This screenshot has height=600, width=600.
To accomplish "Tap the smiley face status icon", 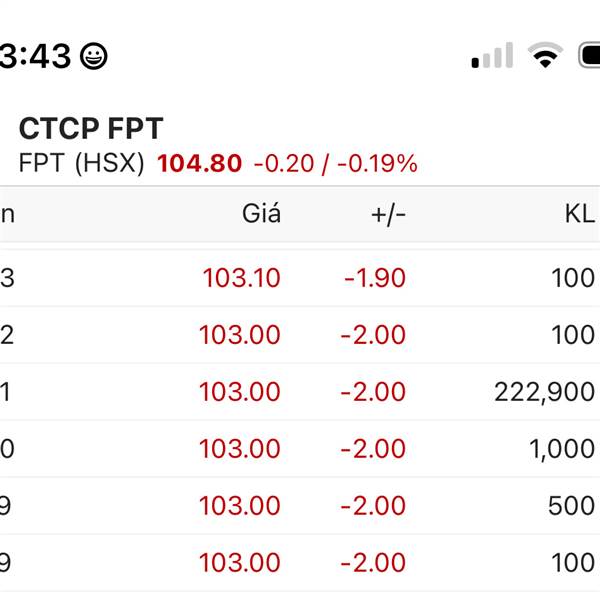I will pos(94,56).
